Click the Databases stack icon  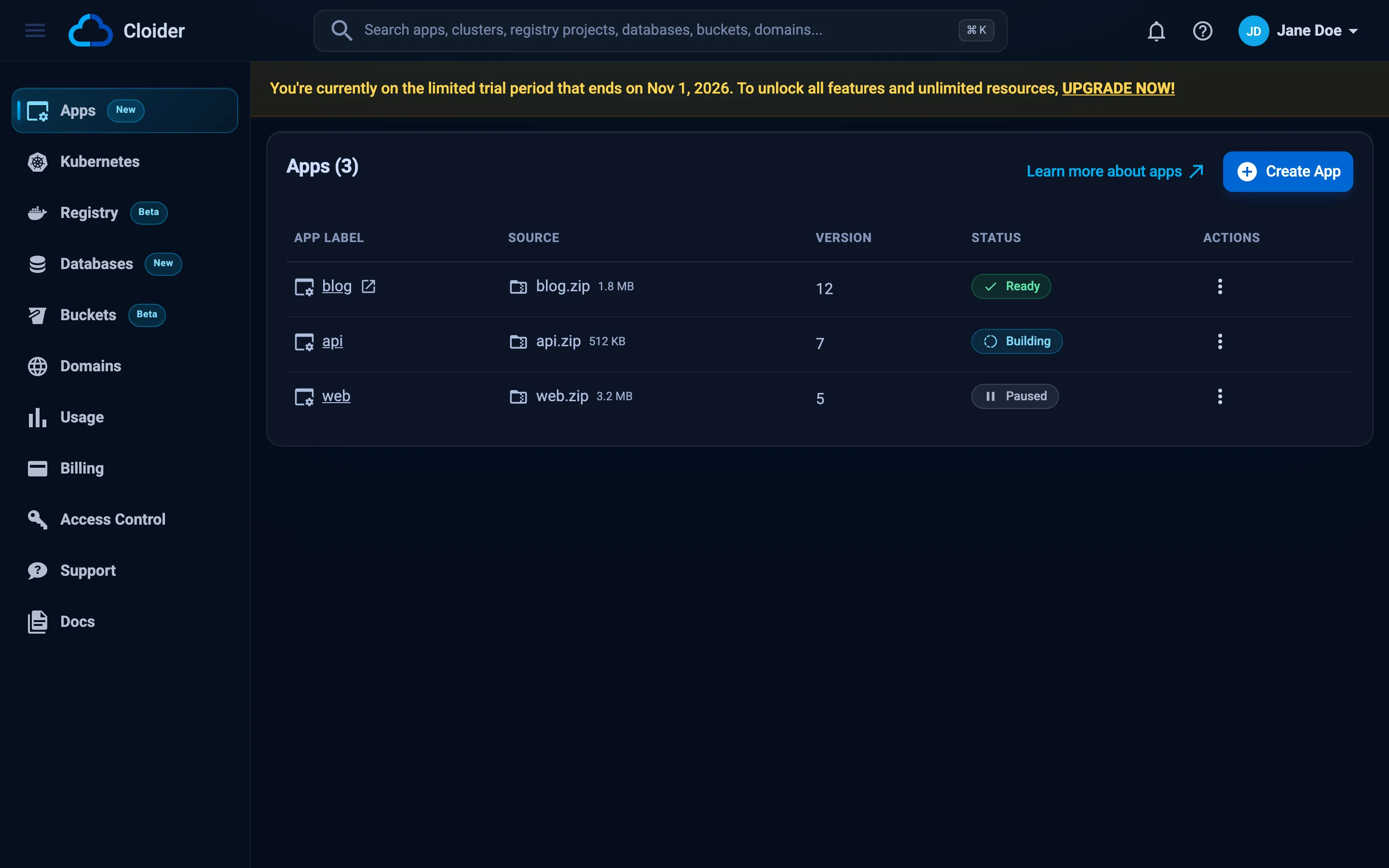tap(37, 264)
